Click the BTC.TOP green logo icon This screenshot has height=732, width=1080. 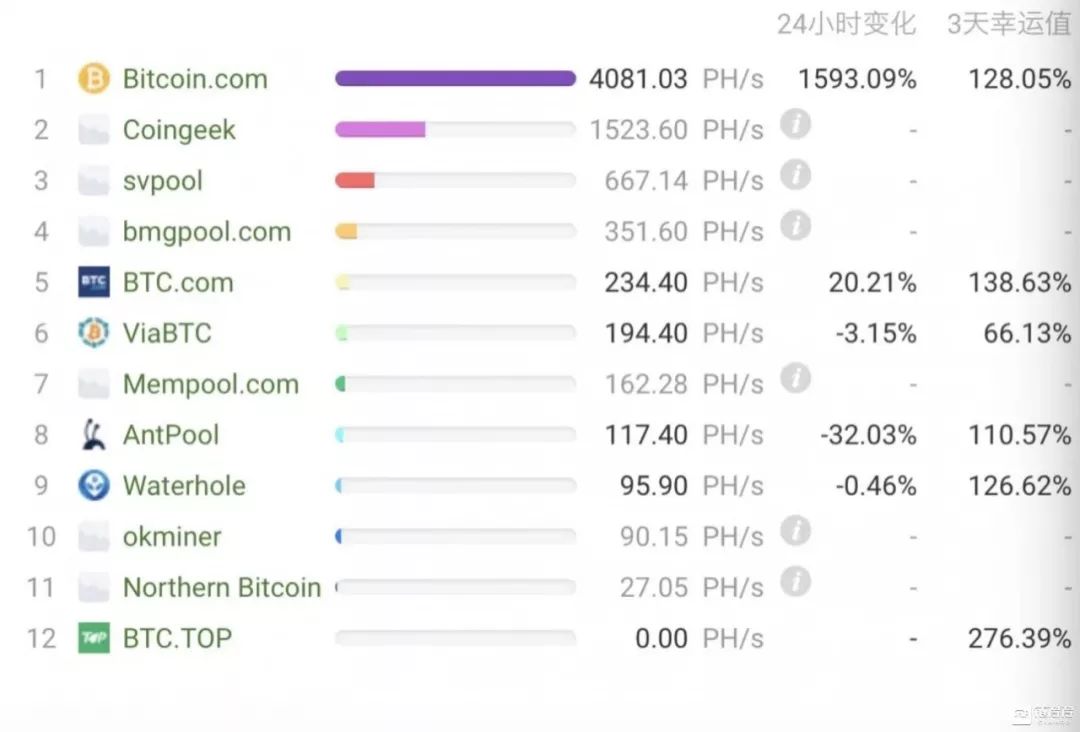click(94, 638)
